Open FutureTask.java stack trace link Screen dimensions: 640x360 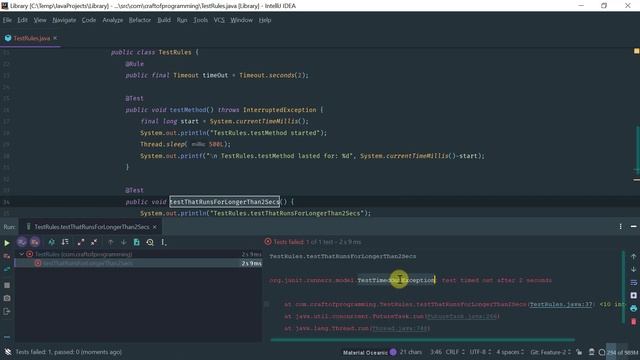click(462, 316)
